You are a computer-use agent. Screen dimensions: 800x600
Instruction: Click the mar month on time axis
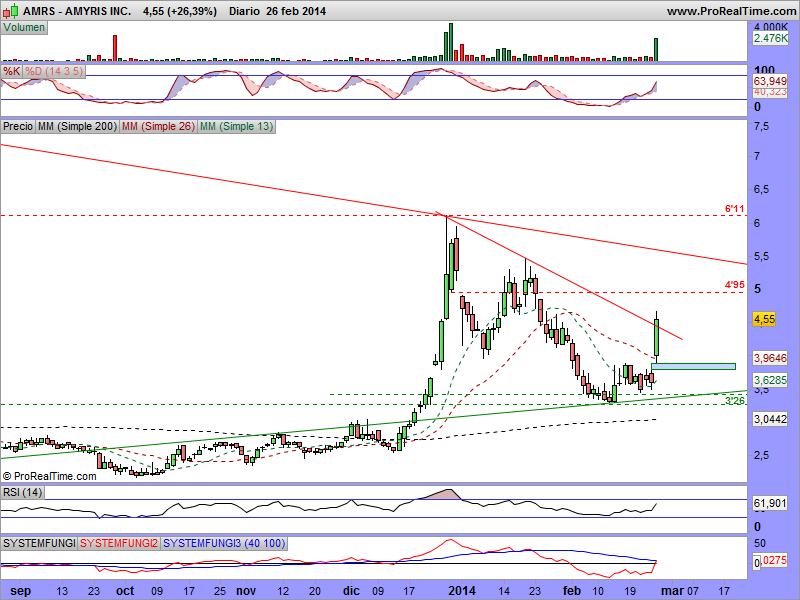tap(674, 591)
